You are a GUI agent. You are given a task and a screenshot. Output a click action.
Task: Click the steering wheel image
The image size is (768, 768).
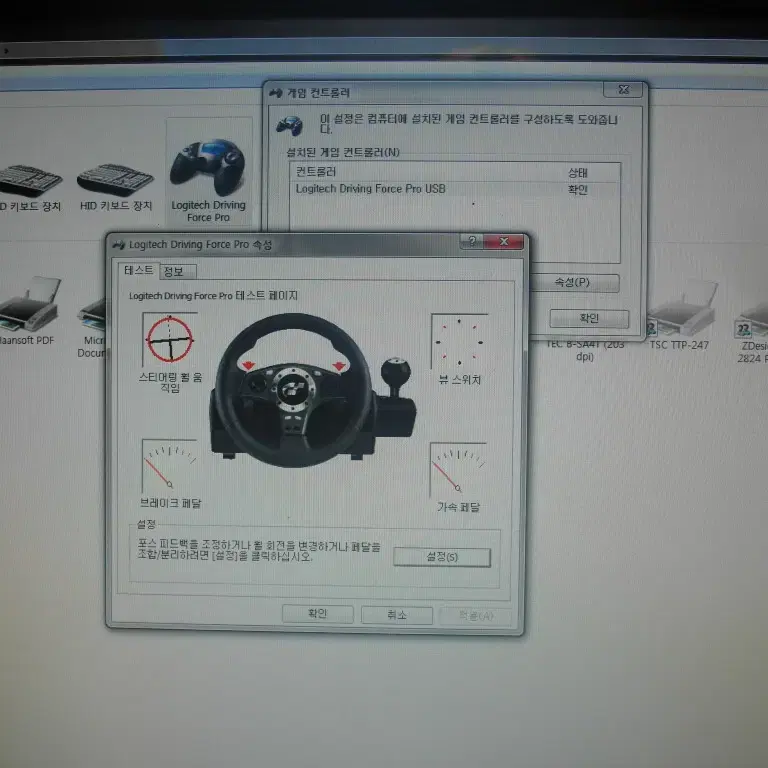(x=294, y=390)
